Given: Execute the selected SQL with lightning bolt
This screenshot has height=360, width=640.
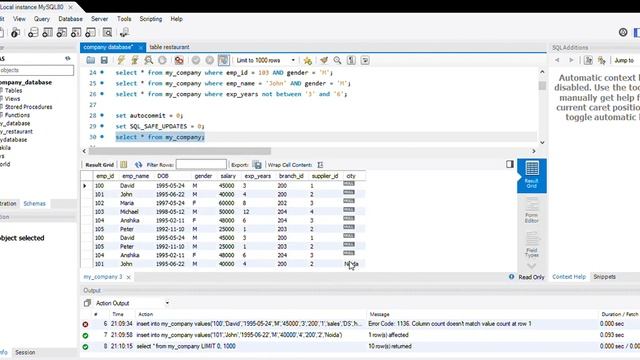Looking at the screenshot, I should click(121, 60).
